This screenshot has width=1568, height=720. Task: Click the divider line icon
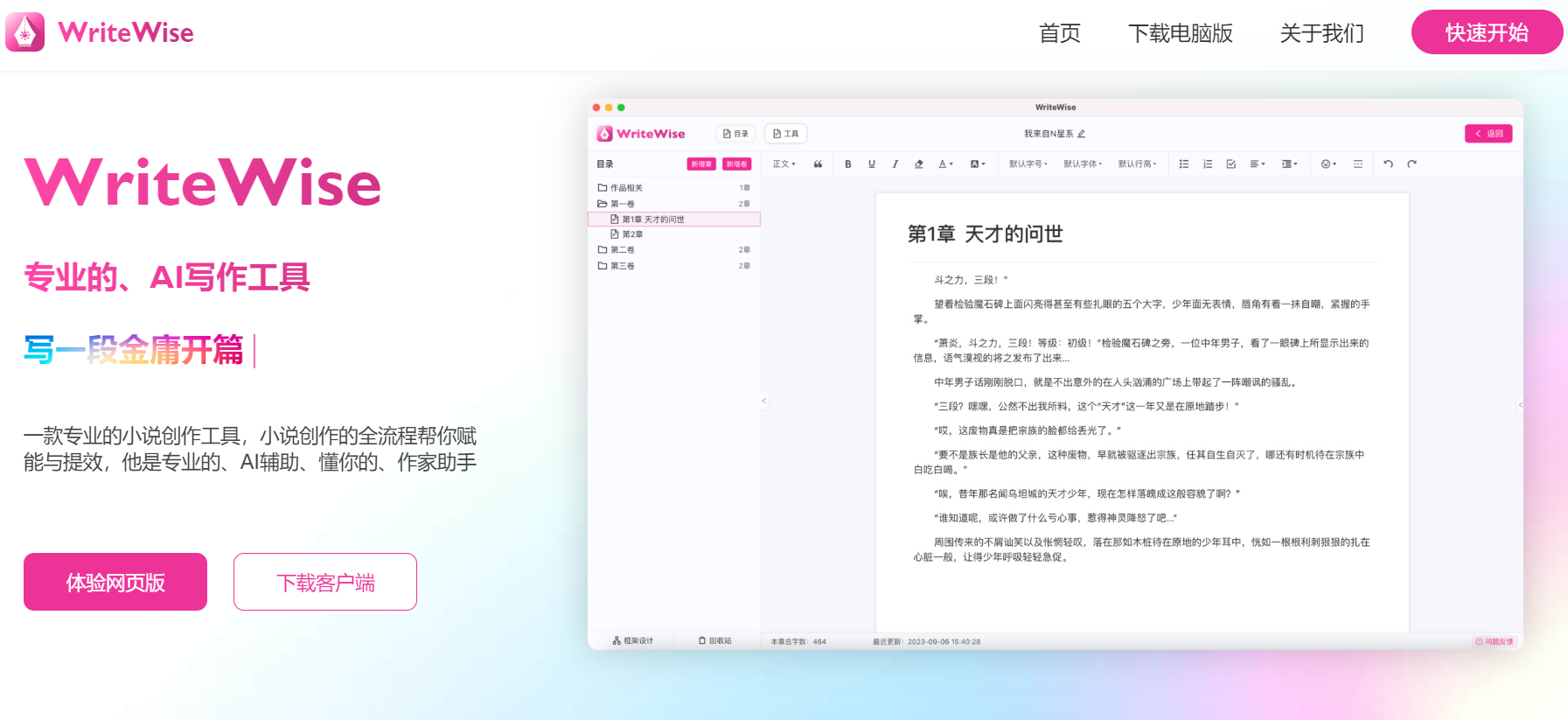(x=1358, y=164)
